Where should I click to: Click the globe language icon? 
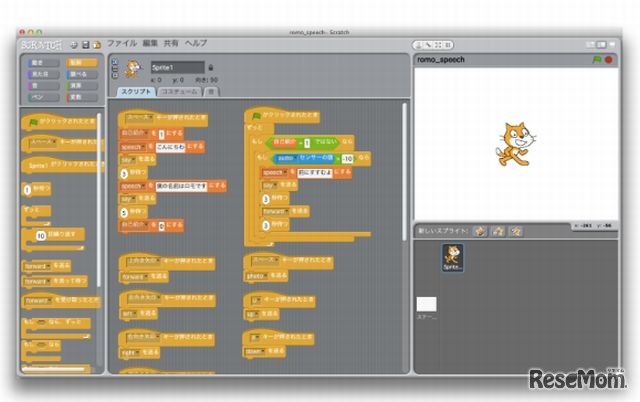pyautogui.click(x=73, y=44)
